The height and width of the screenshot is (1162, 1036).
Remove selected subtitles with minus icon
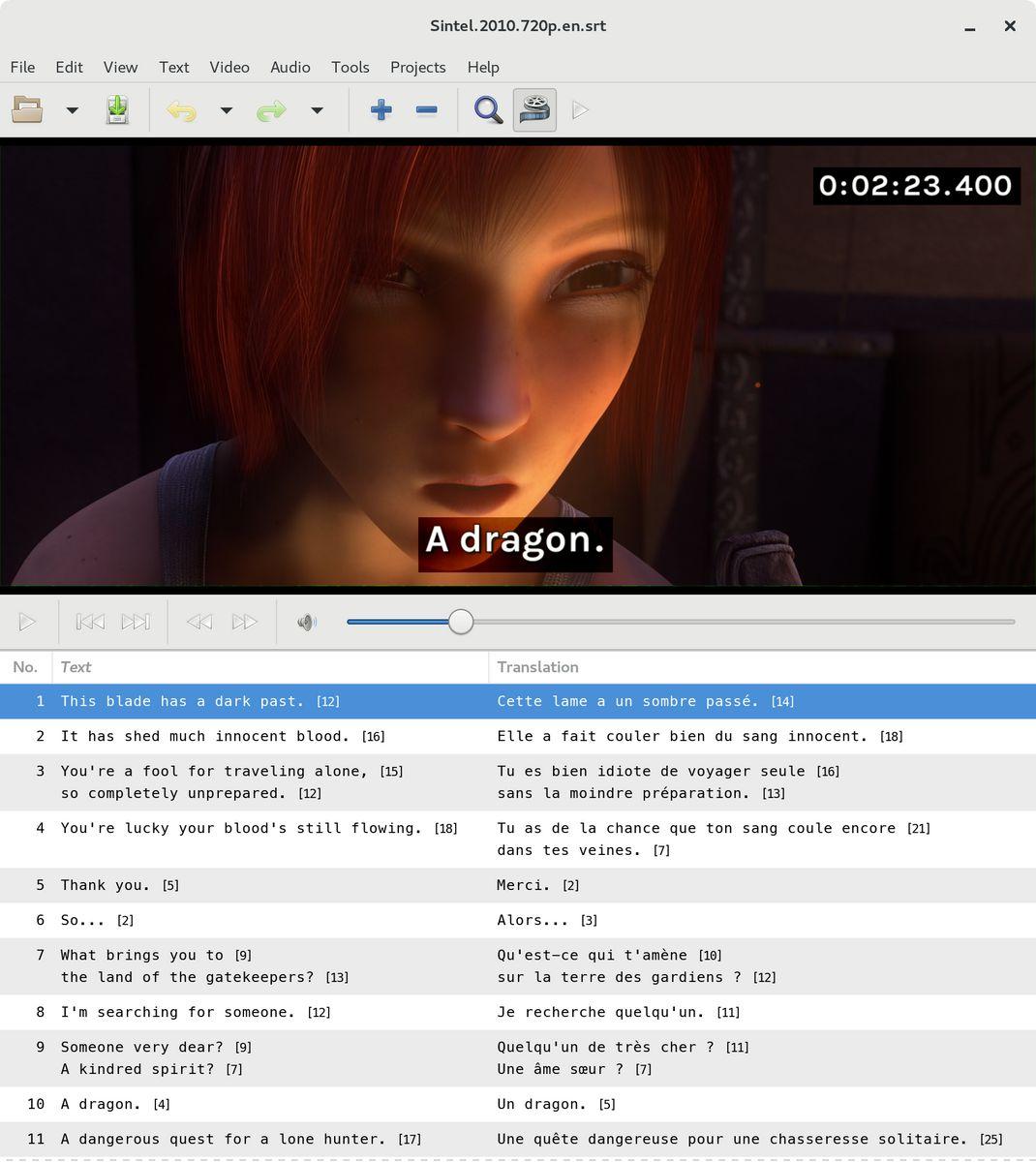point(426,110)
